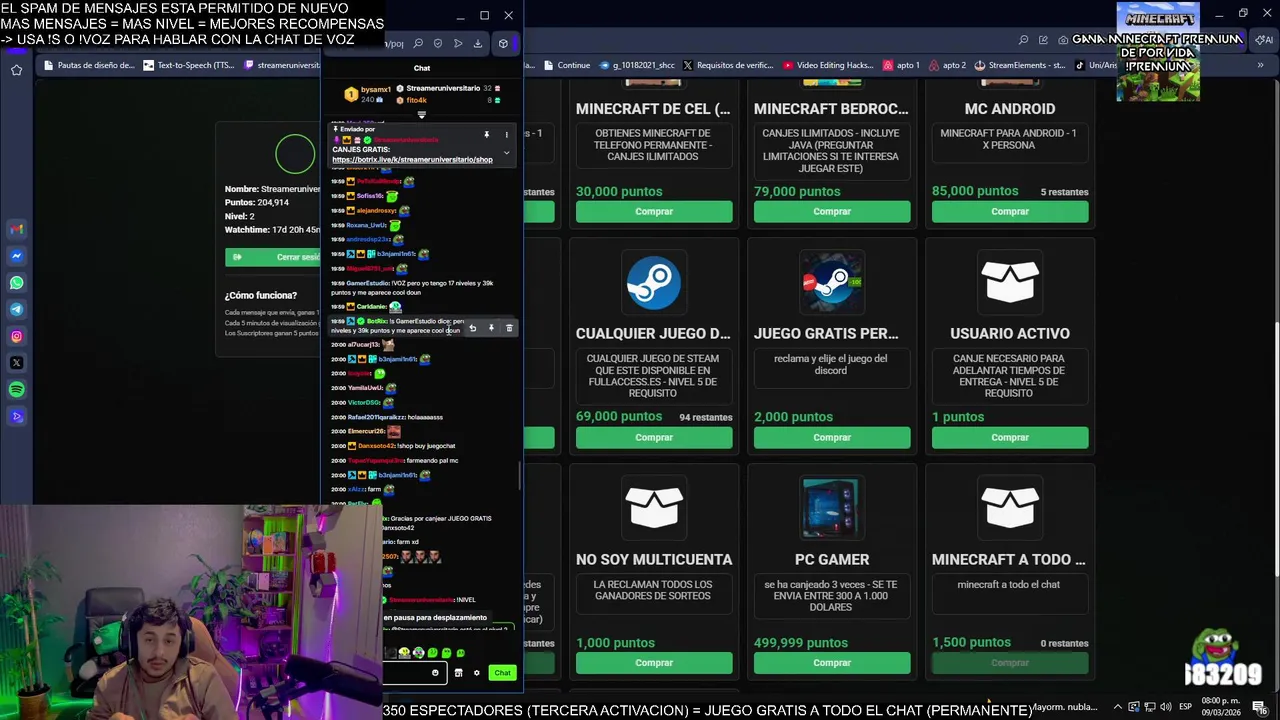Click the Chat header label in the popup

click(422, 68)
